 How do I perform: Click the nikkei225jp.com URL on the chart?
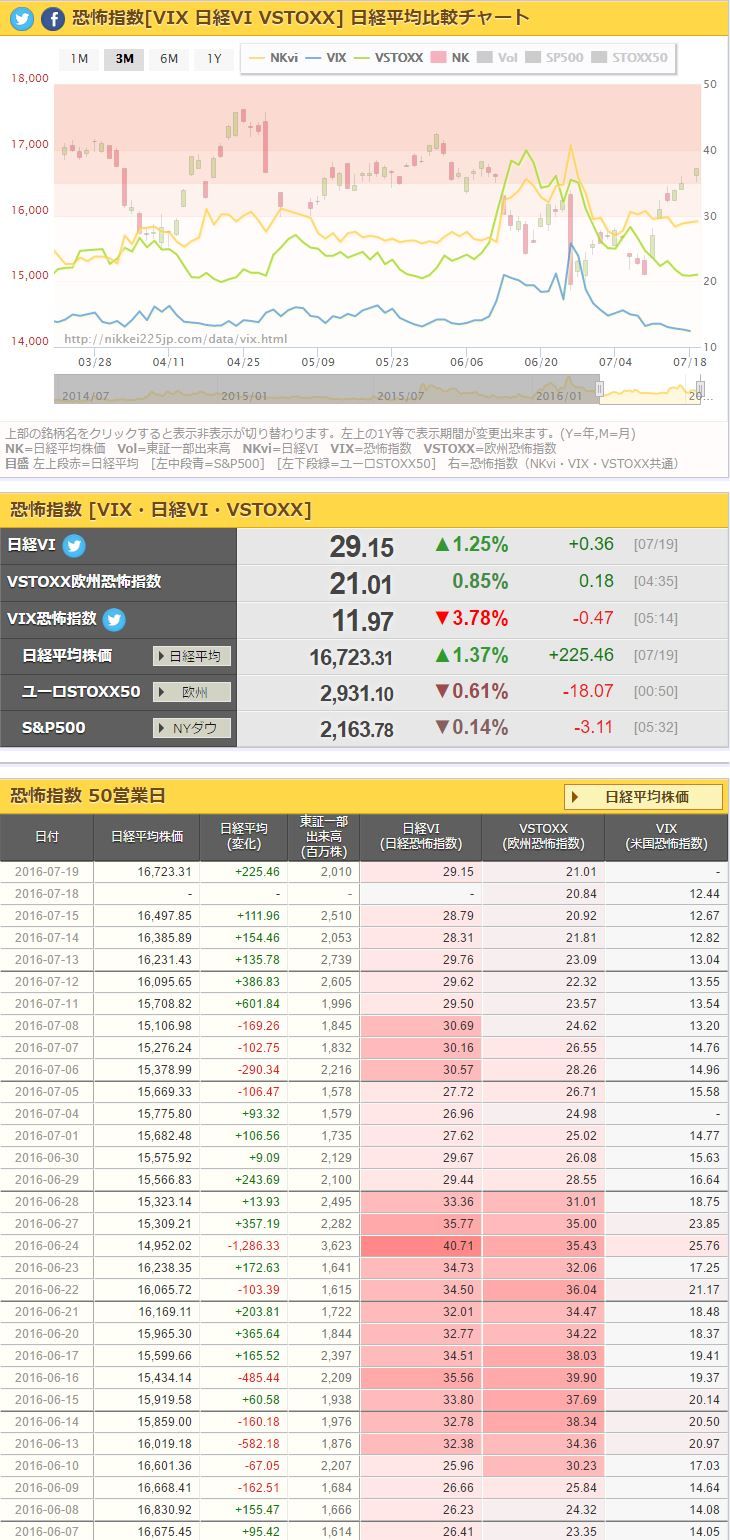[x=176, y=339]
